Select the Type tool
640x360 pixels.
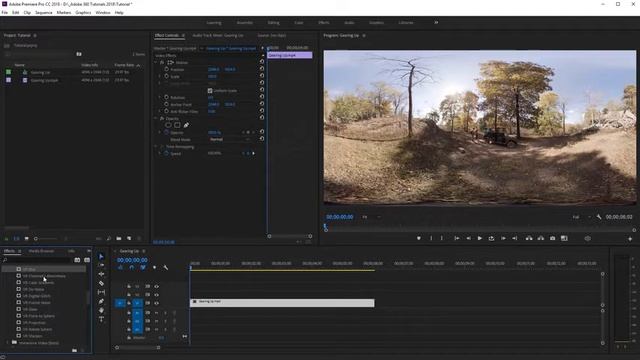click(x=101, y=319)
